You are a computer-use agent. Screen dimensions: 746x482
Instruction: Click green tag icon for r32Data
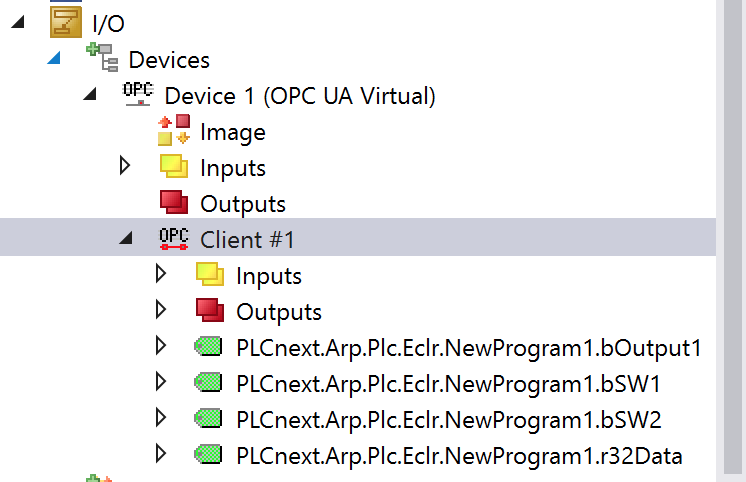(x=208, y=454)
